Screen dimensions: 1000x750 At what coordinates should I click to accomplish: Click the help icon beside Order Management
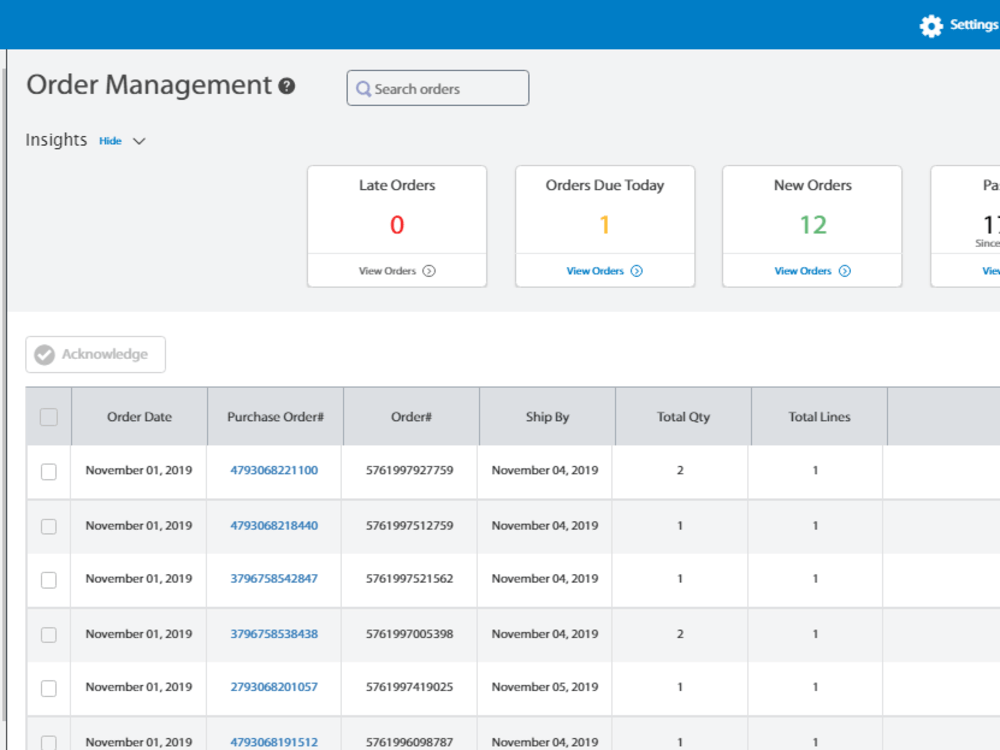pos(287,86)
